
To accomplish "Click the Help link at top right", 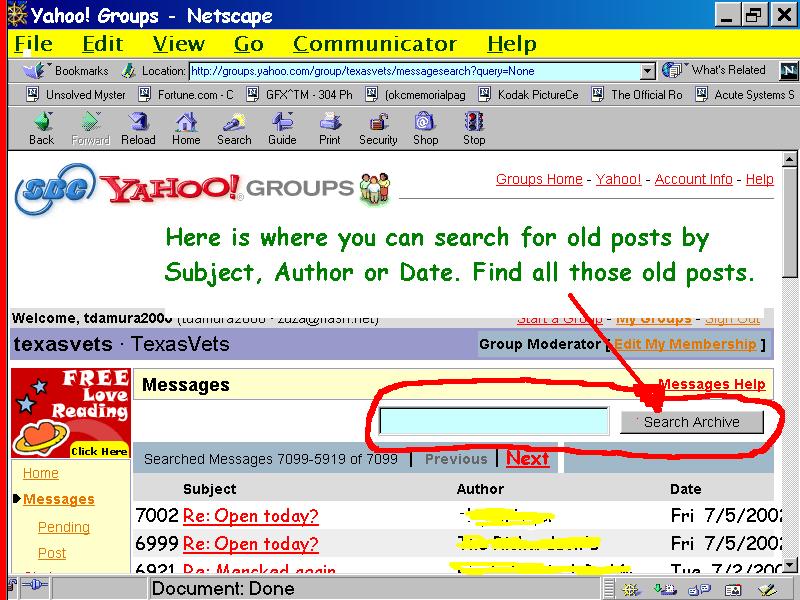I will pyautogui.click(x=760, y=179).
